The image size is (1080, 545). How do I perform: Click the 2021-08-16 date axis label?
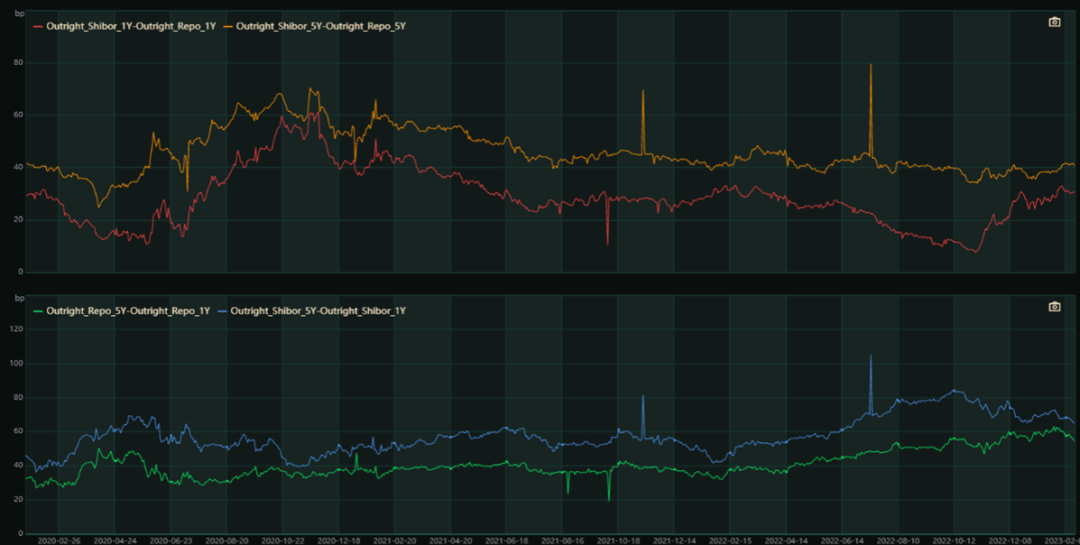562,541
